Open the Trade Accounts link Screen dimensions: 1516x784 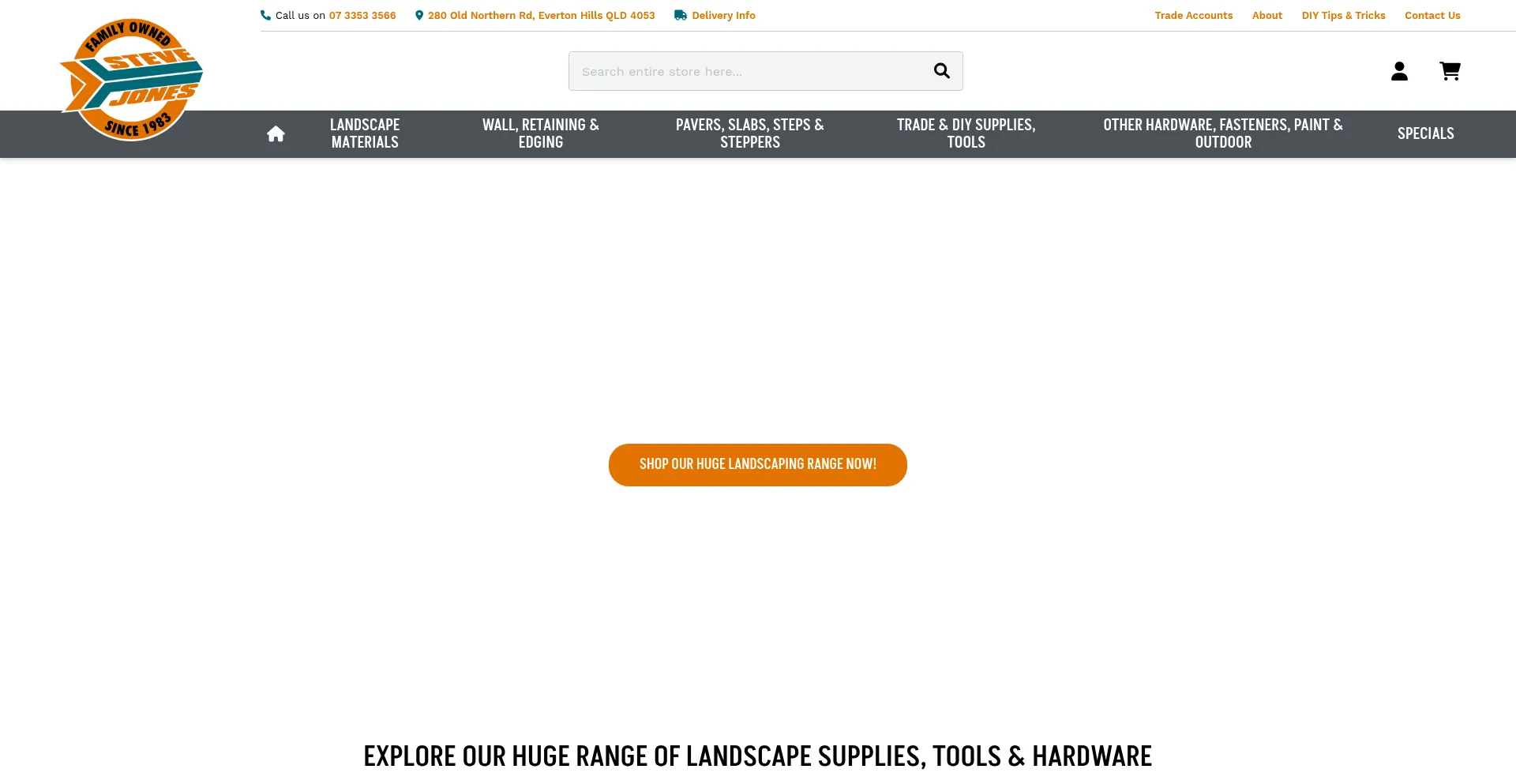[x=1193, y=15]
